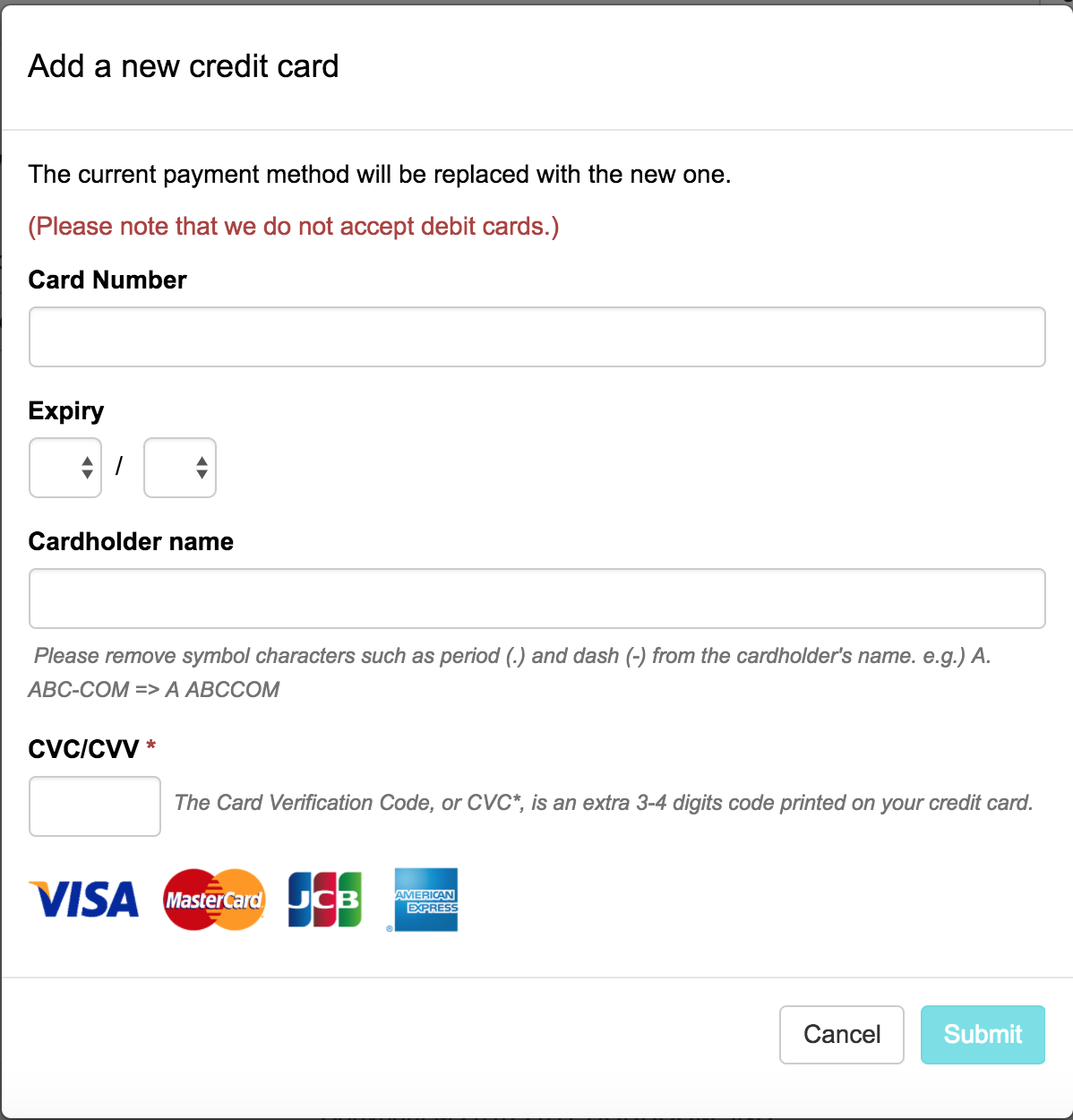This screenshot has height=1120, width=1073.
Task: Click the Card Number label
Action: click(107, 280)
